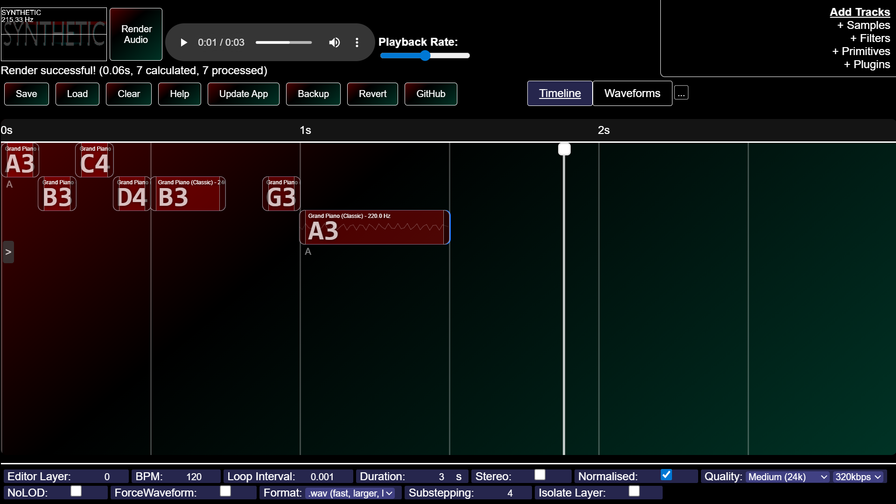The image size is (896, 504).
Task: Open audio player more options menu
Action: (x=357, y=42)
